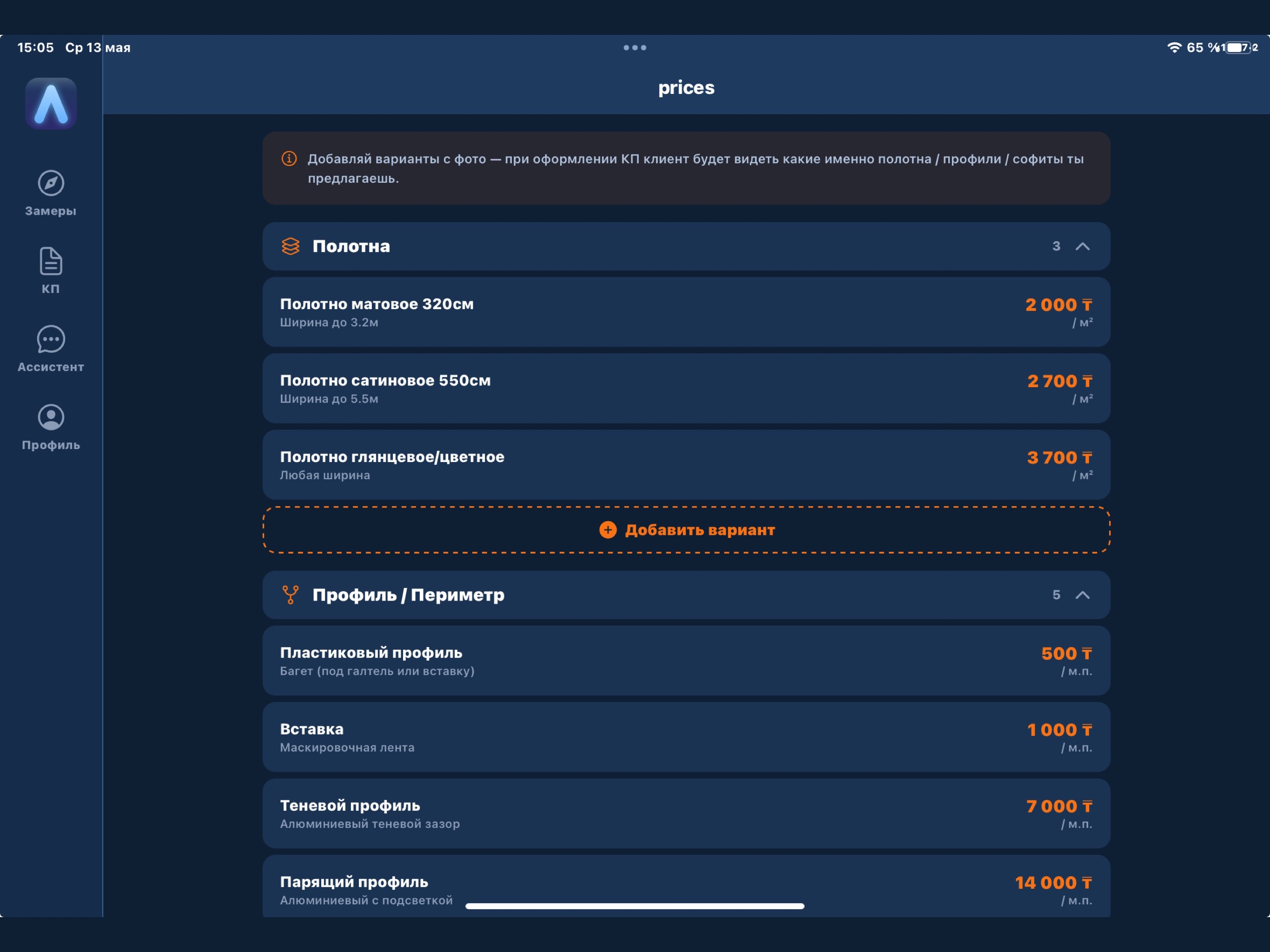The width and height of the screenshot is (1270, 952).
Task: Open the Парящий профиль item
Action: [x=686, y=886]
